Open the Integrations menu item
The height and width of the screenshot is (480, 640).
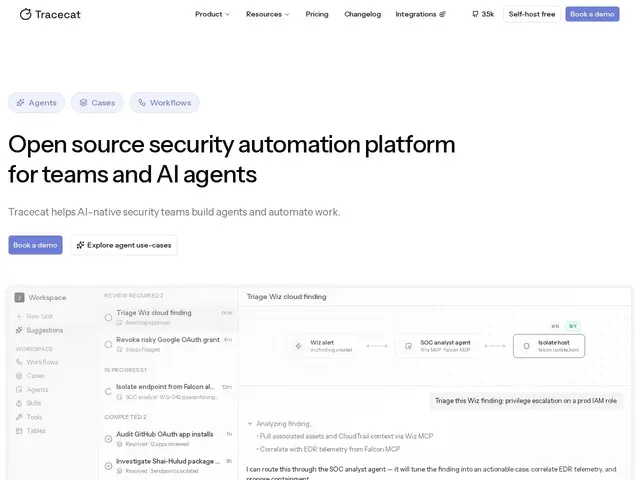pos(420,14)
